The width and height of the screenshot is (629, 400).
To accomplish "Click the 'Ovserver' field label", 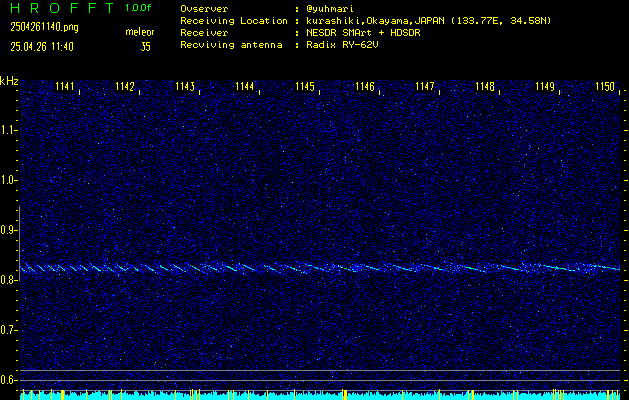I will tap(204, 9).
